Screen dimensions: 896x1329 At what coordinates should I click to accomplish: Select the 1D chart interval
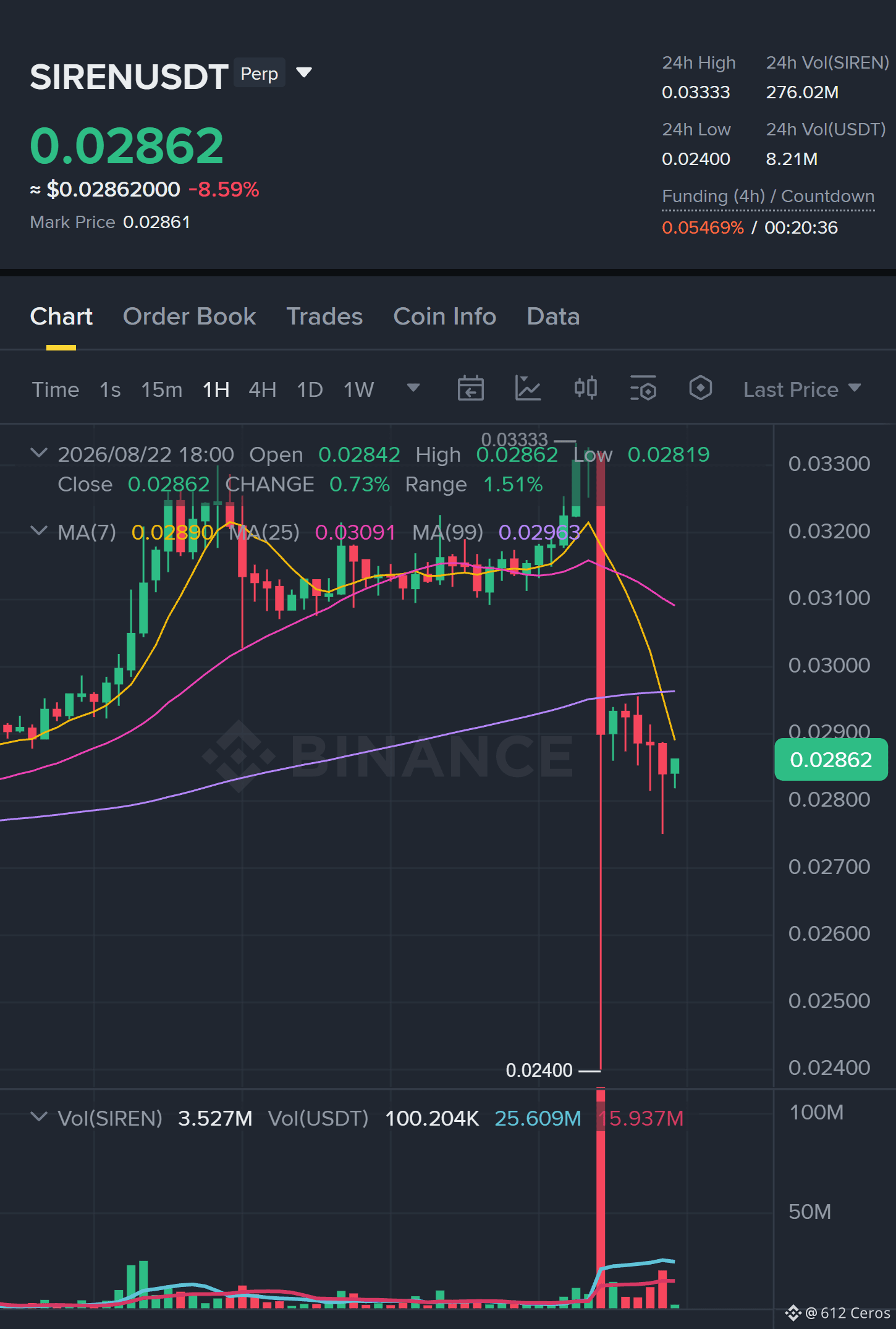point(310,389)
